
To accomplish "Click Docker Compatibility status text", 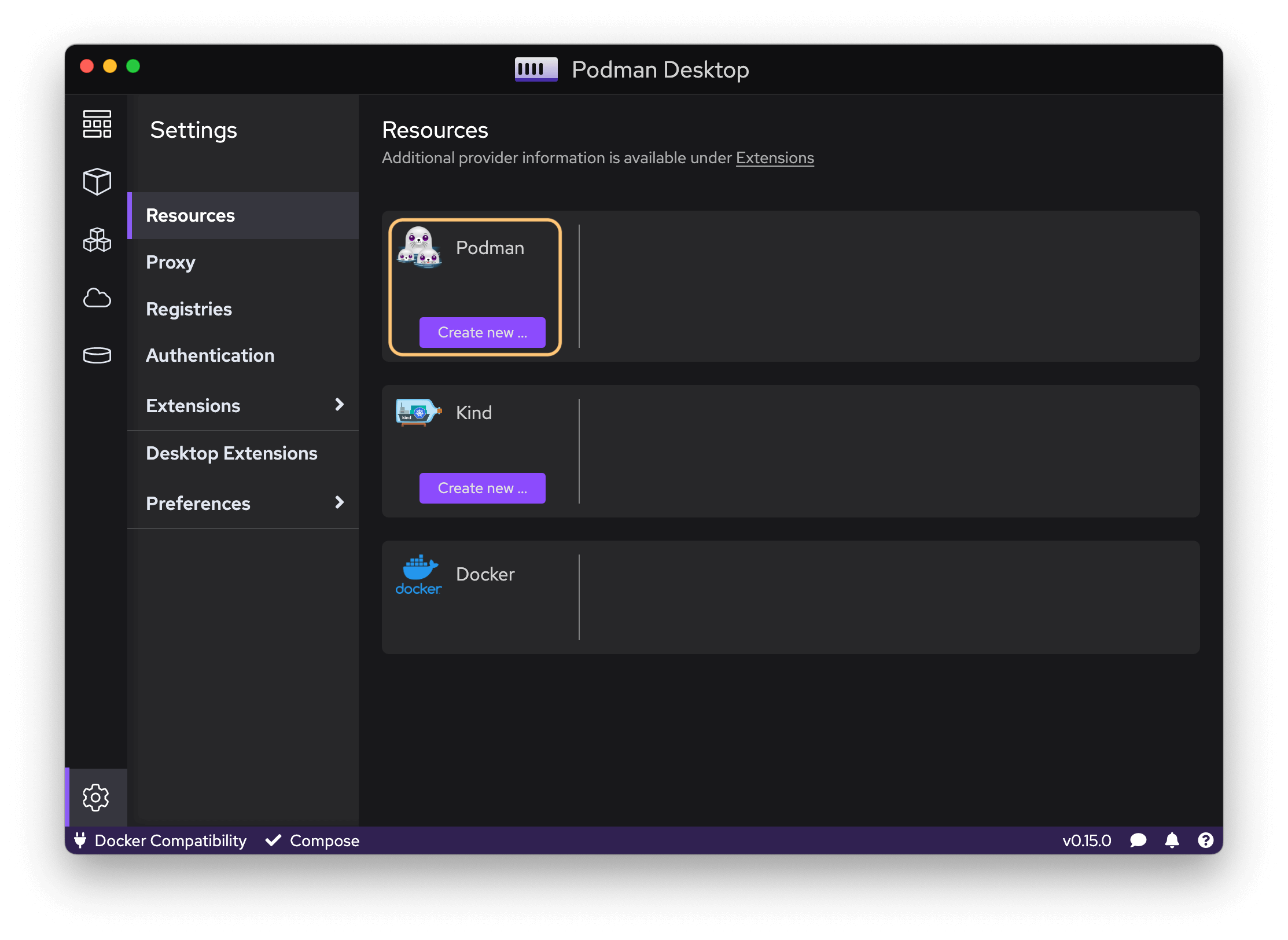I will [x=170, y=840].
